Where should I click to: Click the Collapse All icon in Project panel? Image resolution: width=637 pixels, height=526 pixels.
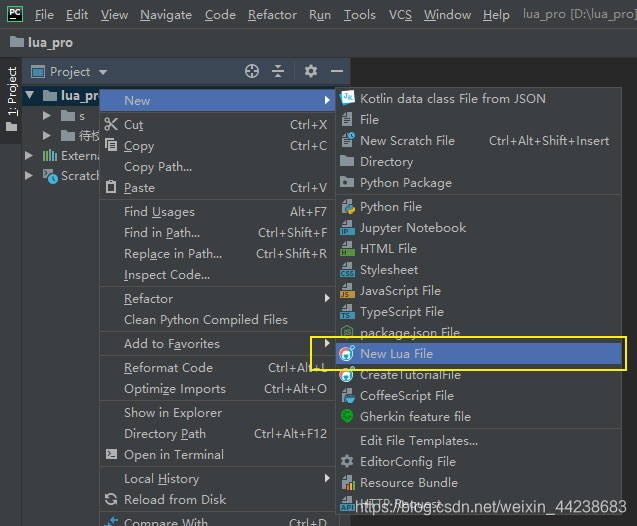pyautogui.click(x=278, y=71)
